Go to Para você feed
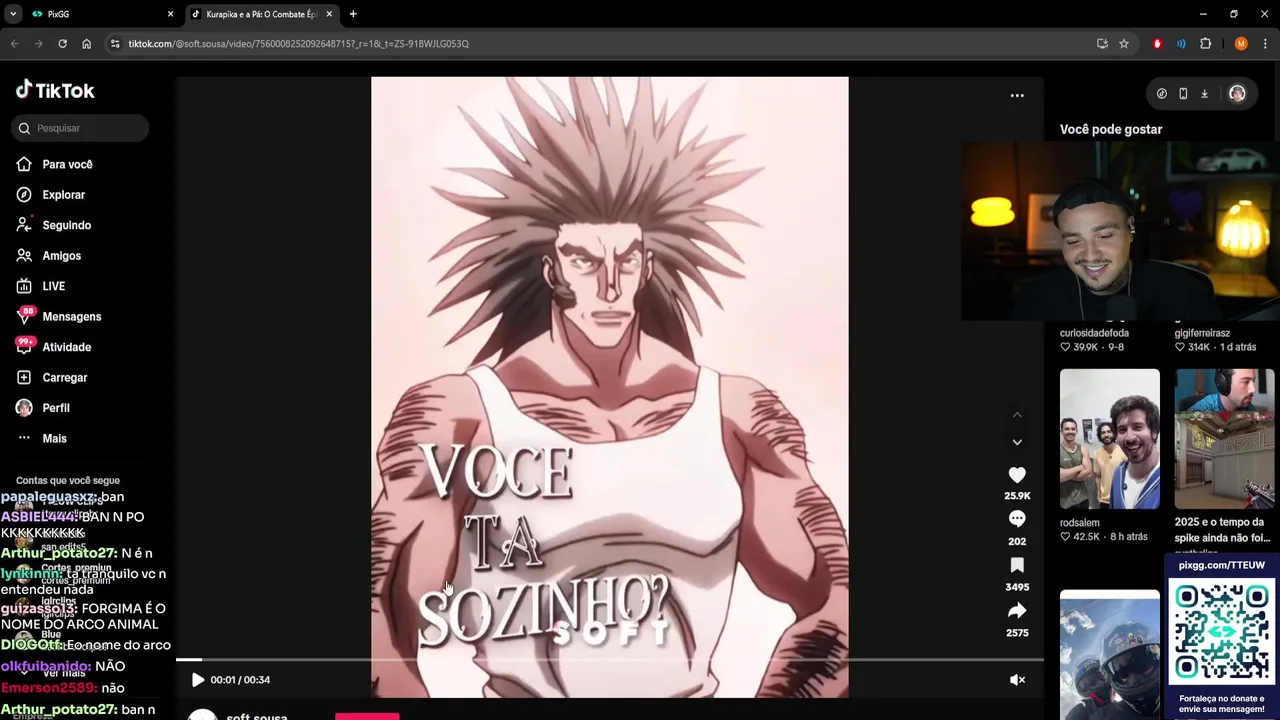 tap(55, 164)
